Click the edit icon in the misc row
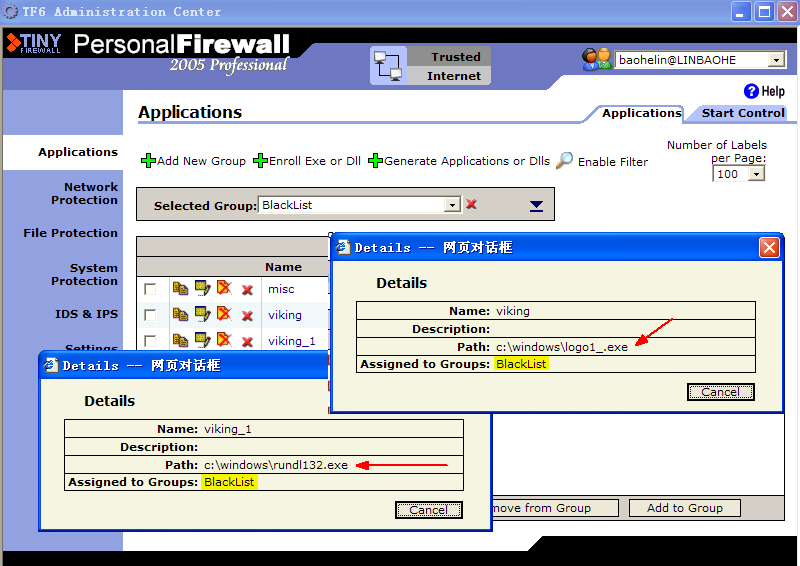Image resolution: width=800 pixels, height=566 pixels. click(x=203, y=288)
